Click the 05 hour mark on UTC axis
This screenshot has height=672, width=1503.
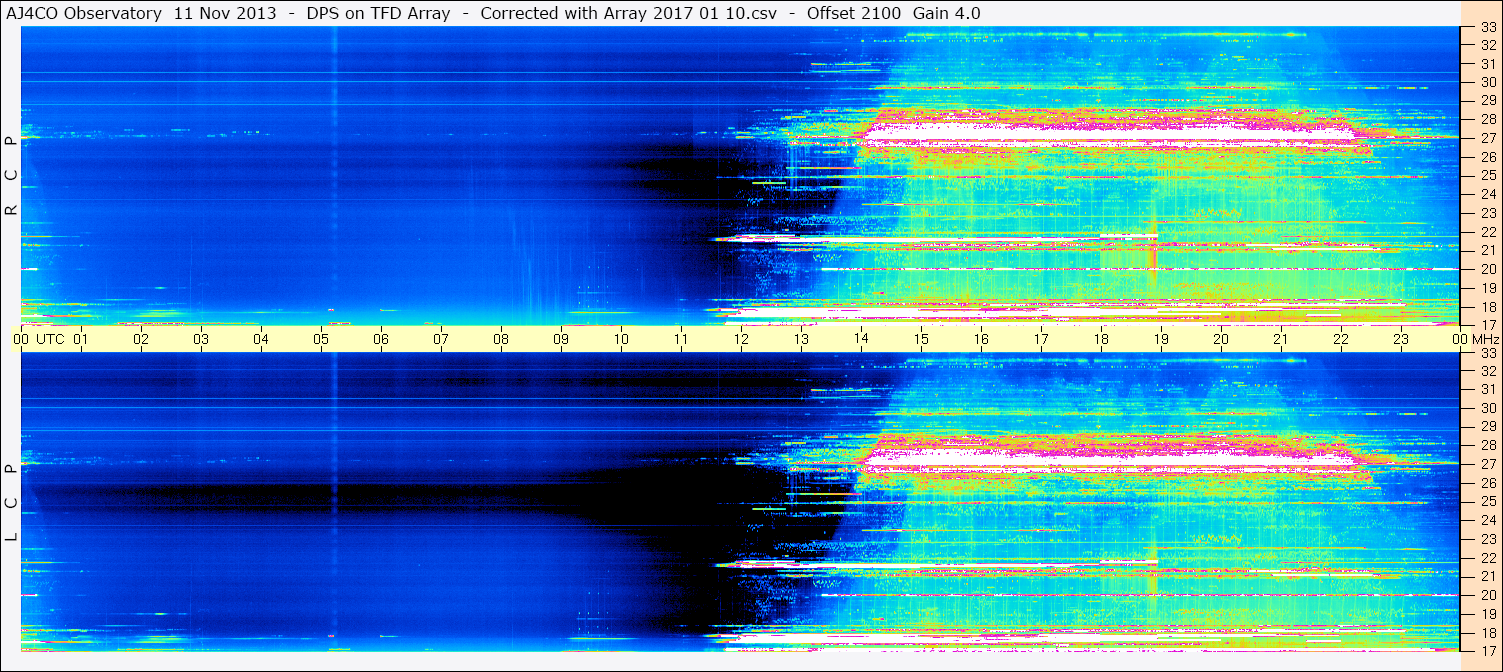click(321, 339)
